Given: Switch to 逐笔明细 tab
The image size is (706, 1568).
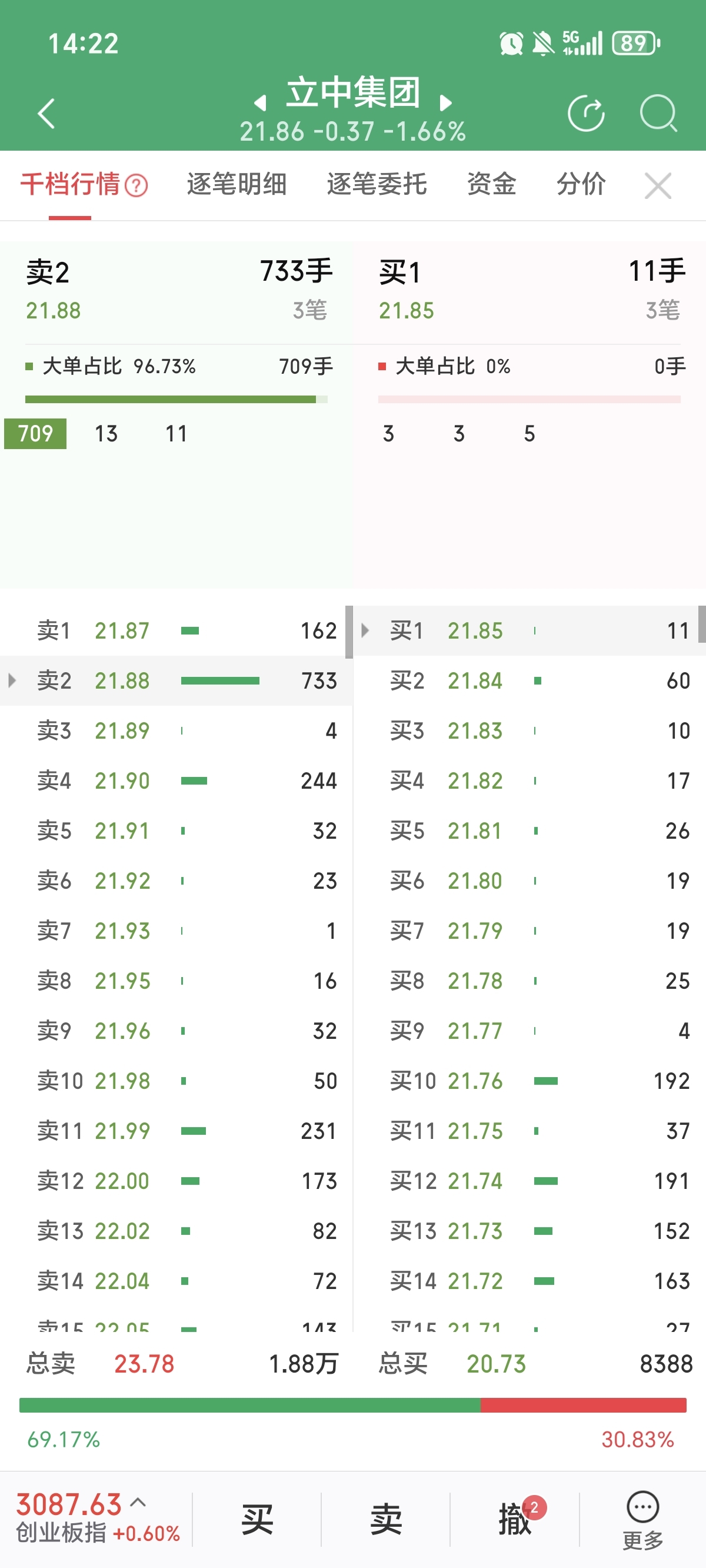Looking at the screenshot, I should (x=236, y=184).
